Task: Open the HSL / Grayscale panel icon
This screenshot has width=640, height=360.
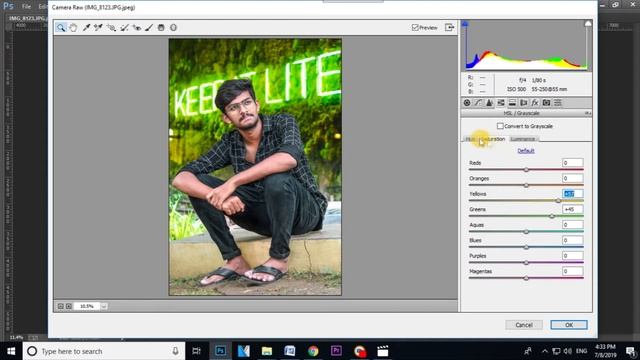Action: (501, 103)
